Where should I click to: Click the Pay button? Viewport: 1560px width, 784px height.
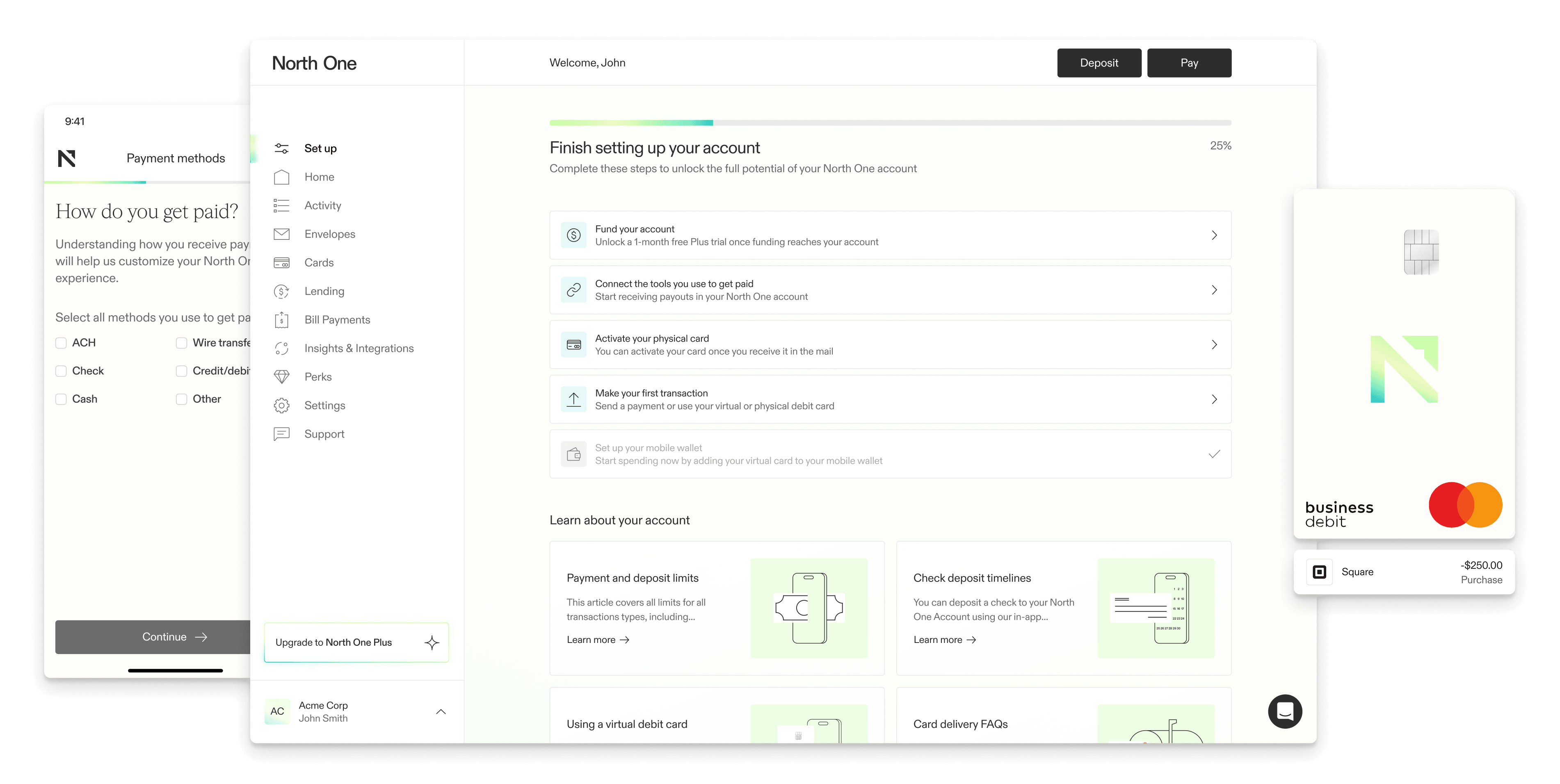[x=1189, y=63]
